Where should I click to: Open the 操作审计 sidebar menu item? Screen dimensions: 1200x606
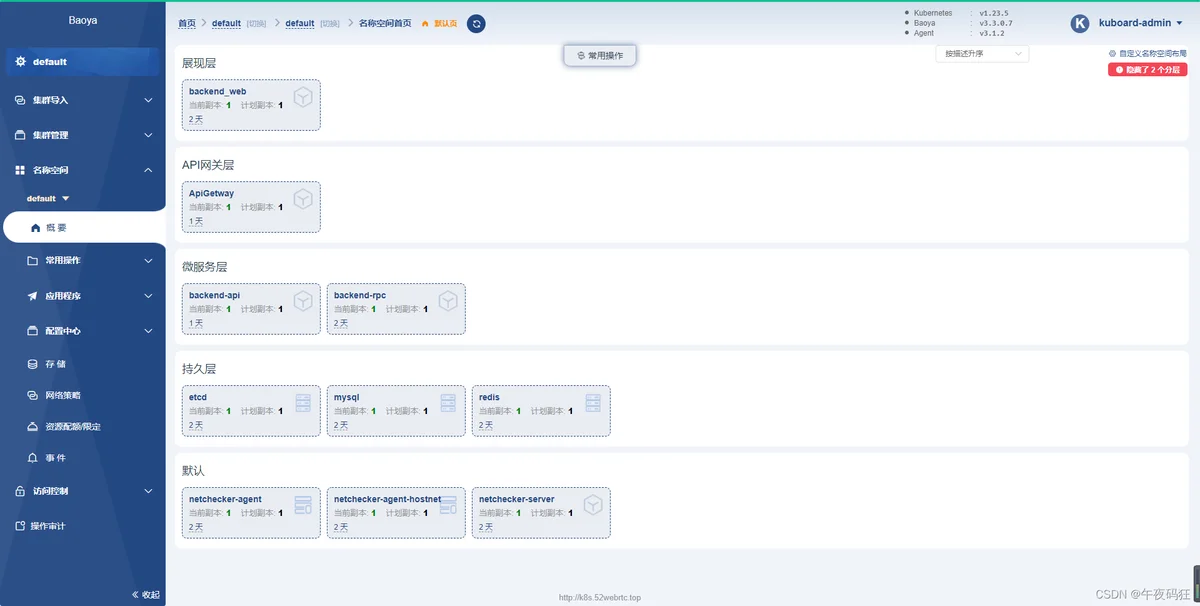(x=83, y=526)
